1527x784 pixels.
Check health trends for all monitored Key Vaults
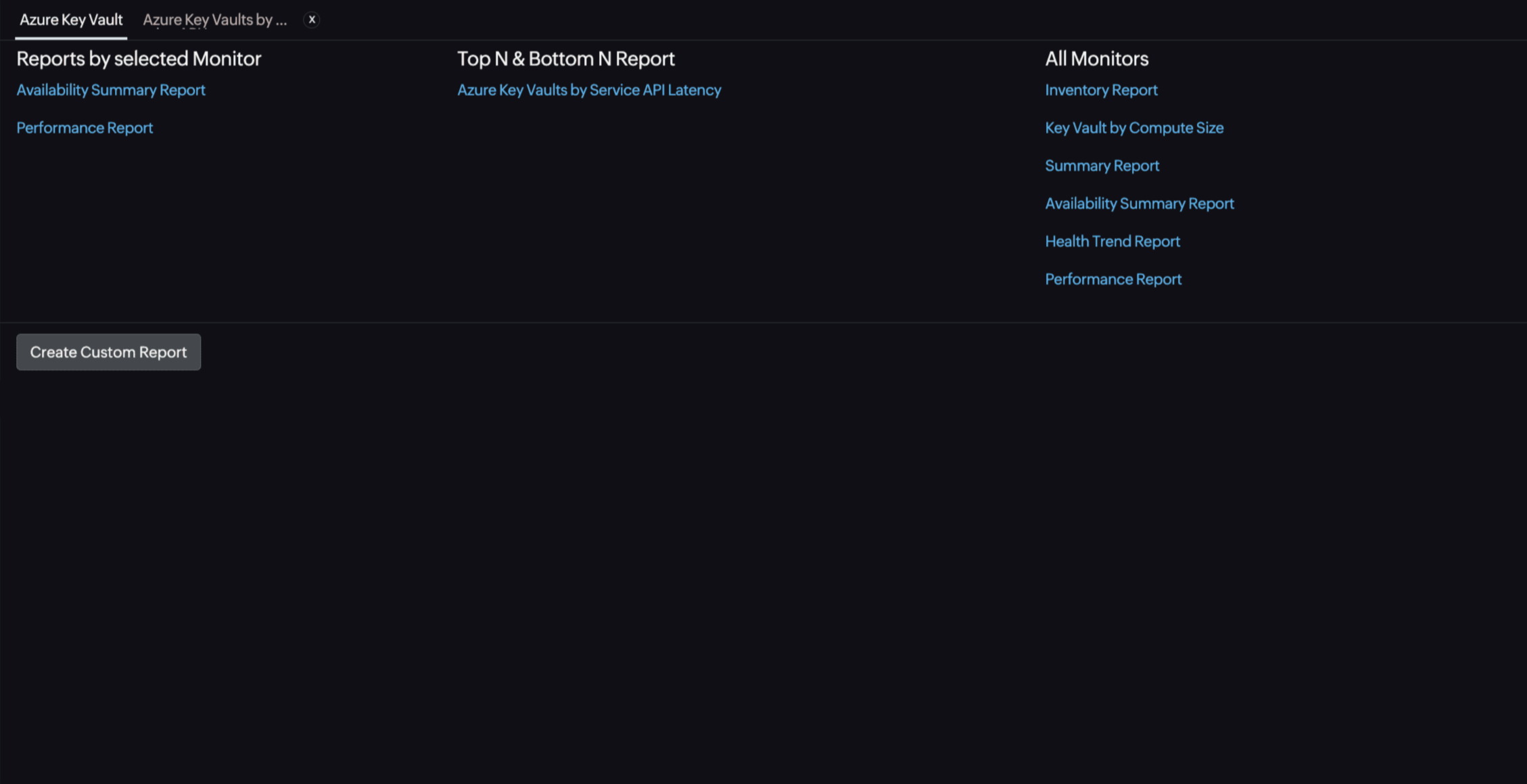[1112, 241]
